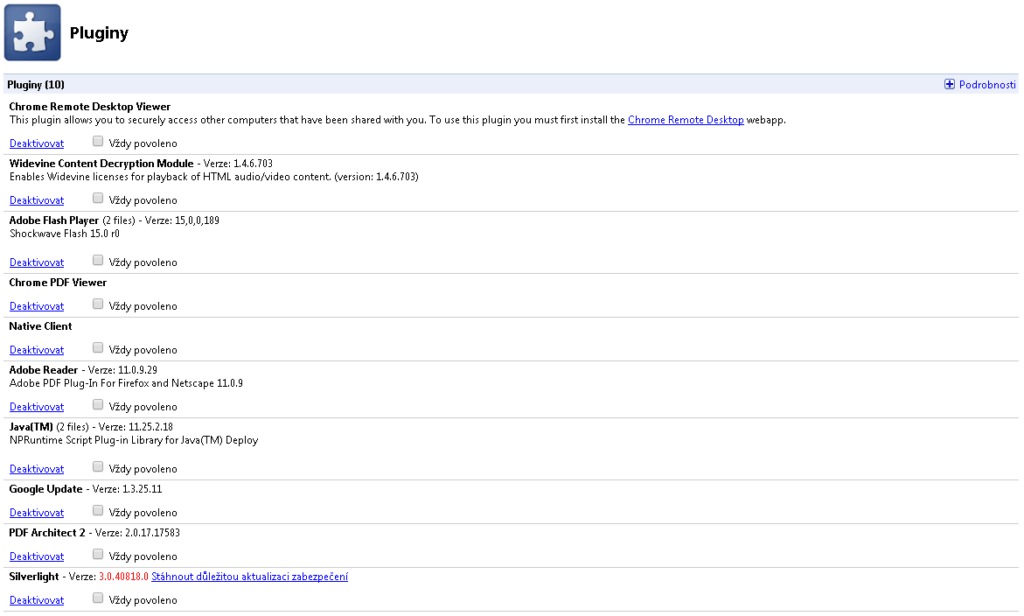
Task: Download Silverlight important security update
Action: 249,577
